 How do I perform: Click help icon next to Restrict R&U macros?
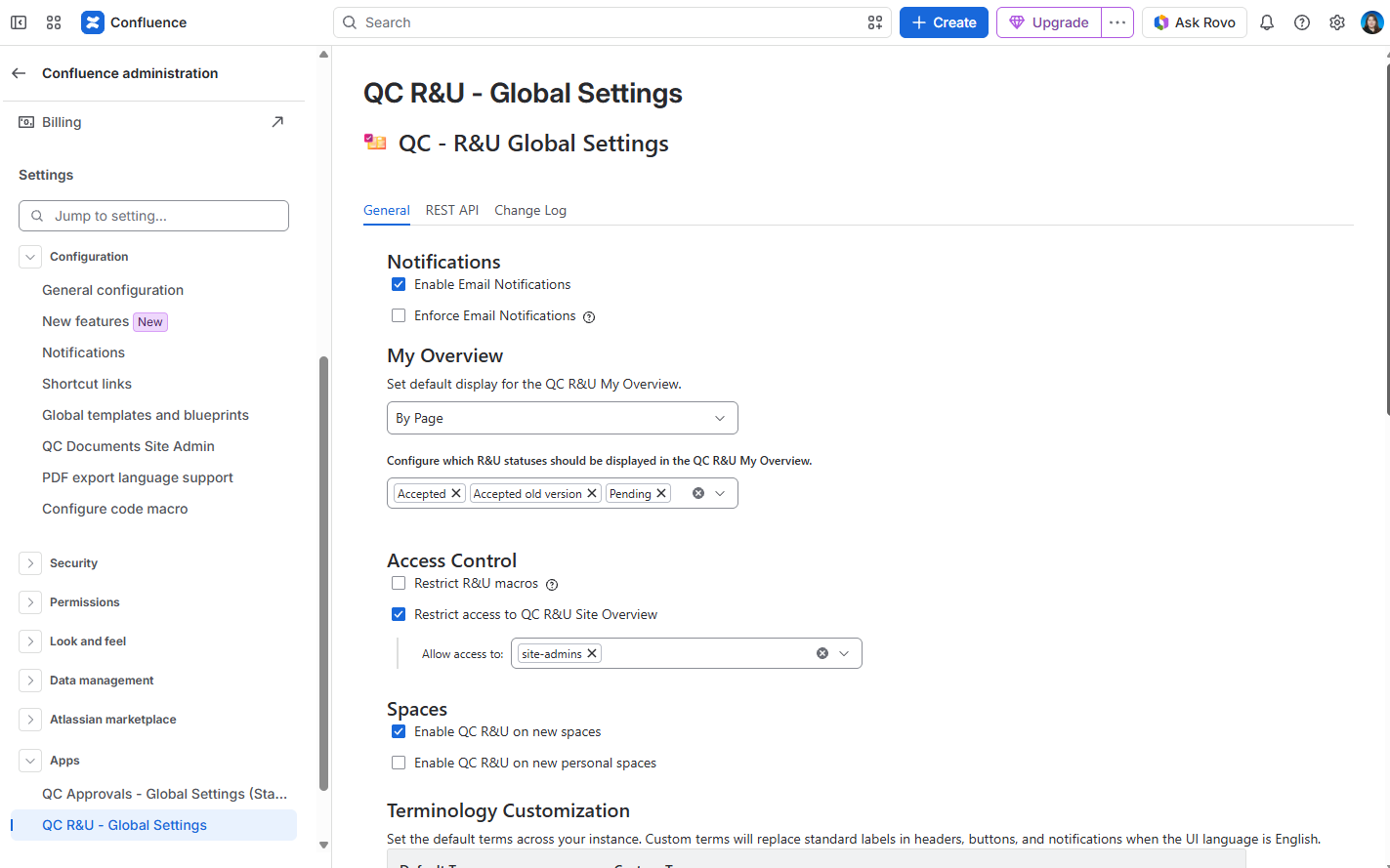552,585
